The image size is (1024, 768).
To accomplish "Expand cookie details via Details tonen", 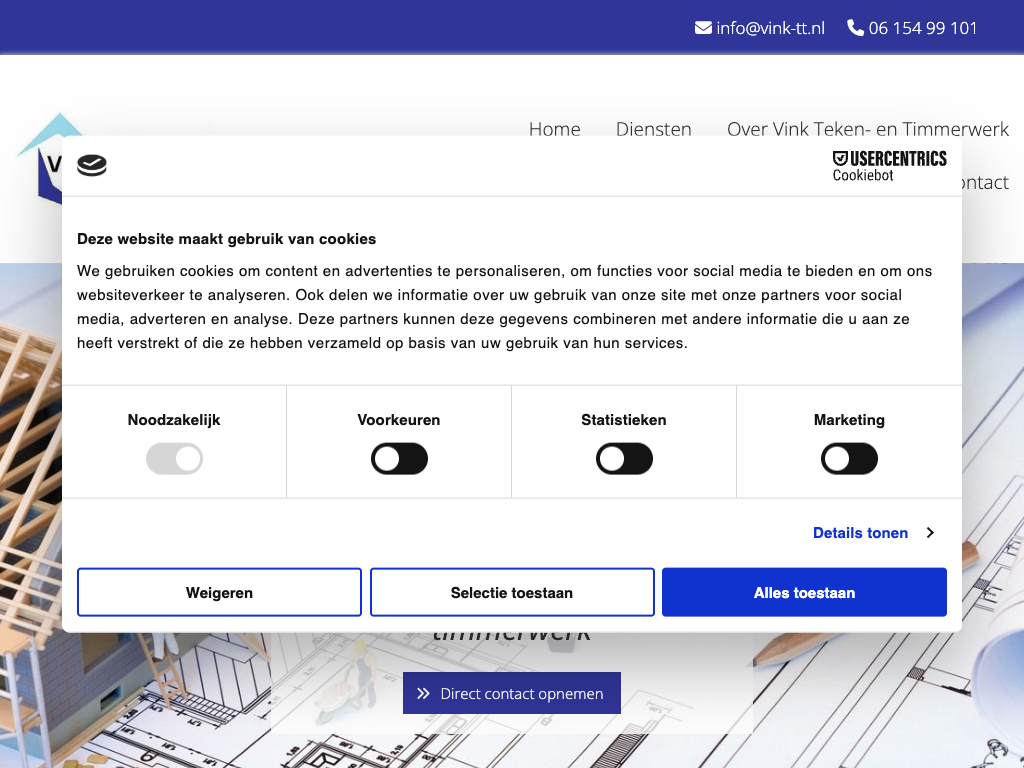I will [x=860, y=533].
